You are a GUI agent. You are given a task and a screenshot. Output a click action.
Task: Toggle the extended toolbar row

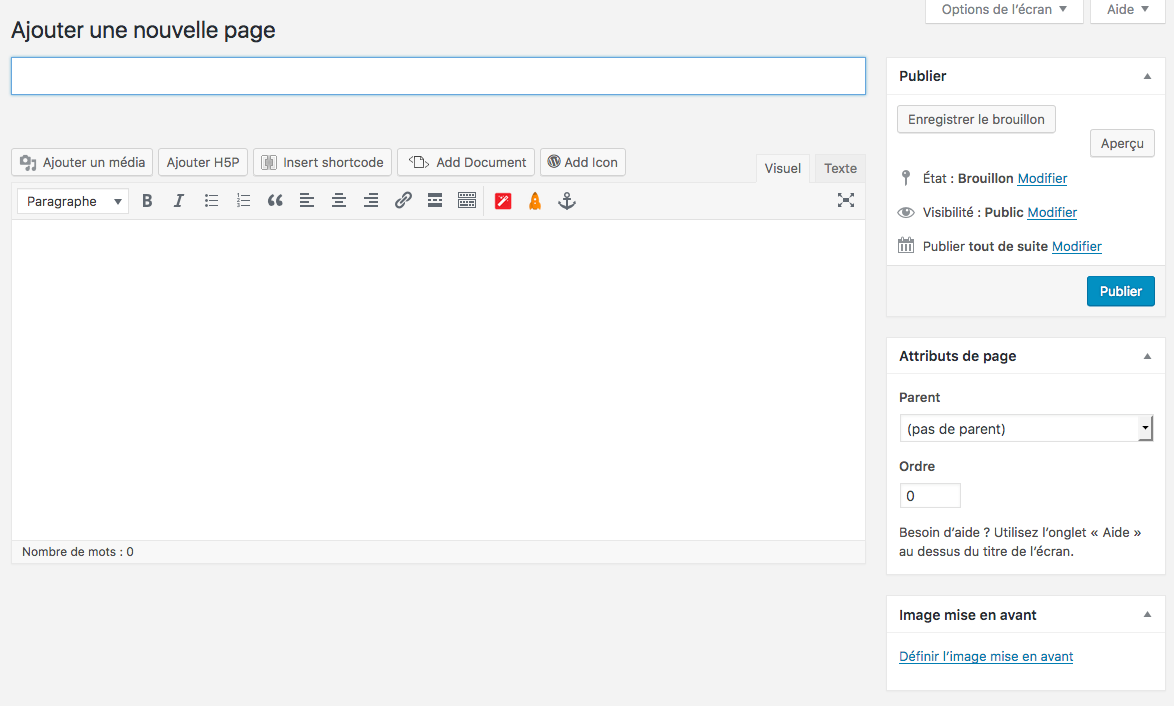467,201
